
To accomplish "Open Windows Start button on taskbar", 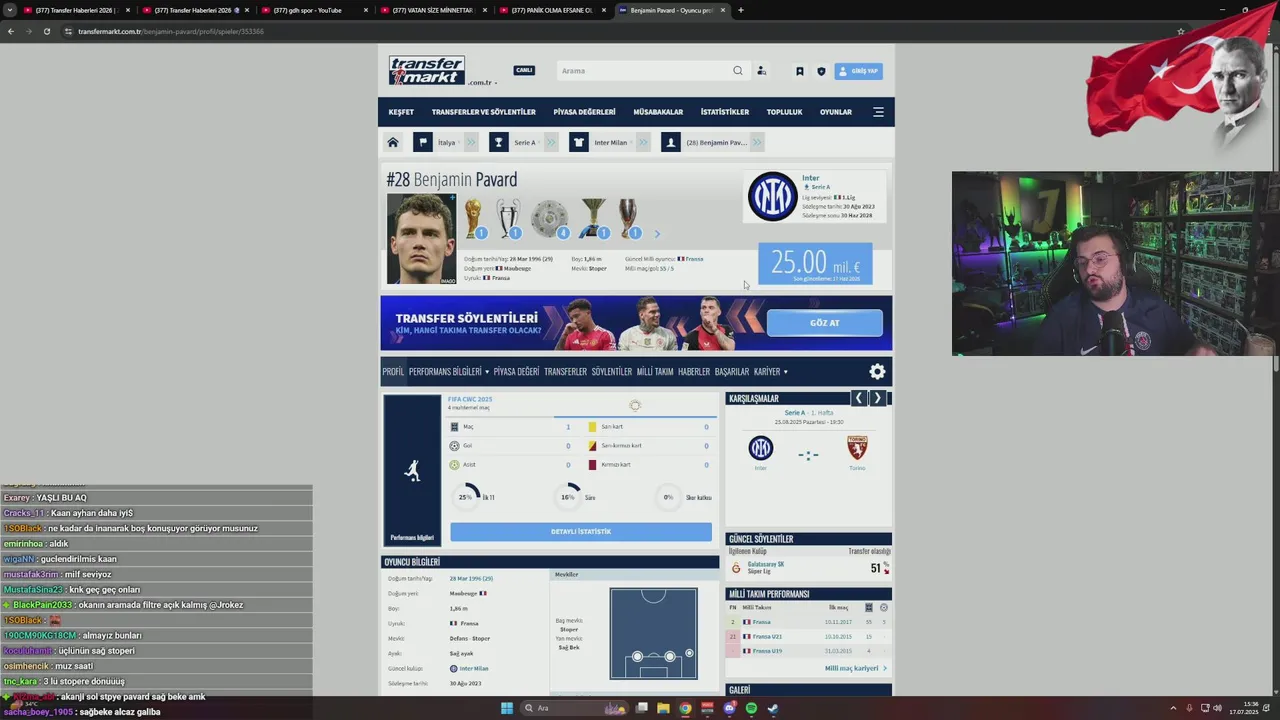I will coord(507,708).
